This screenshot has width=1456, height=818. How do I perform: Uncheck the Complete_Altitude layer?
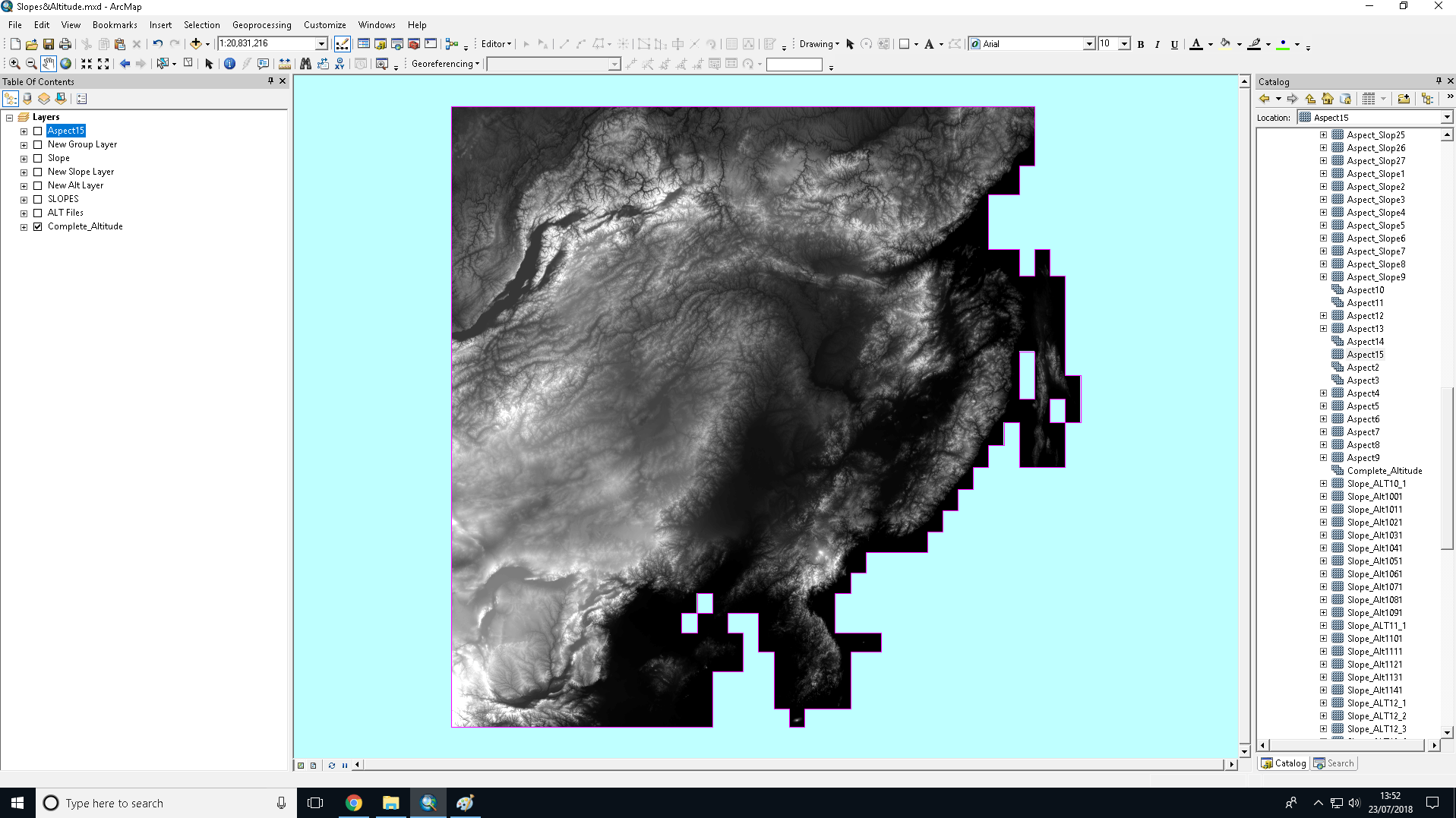(x=37, y=226)
